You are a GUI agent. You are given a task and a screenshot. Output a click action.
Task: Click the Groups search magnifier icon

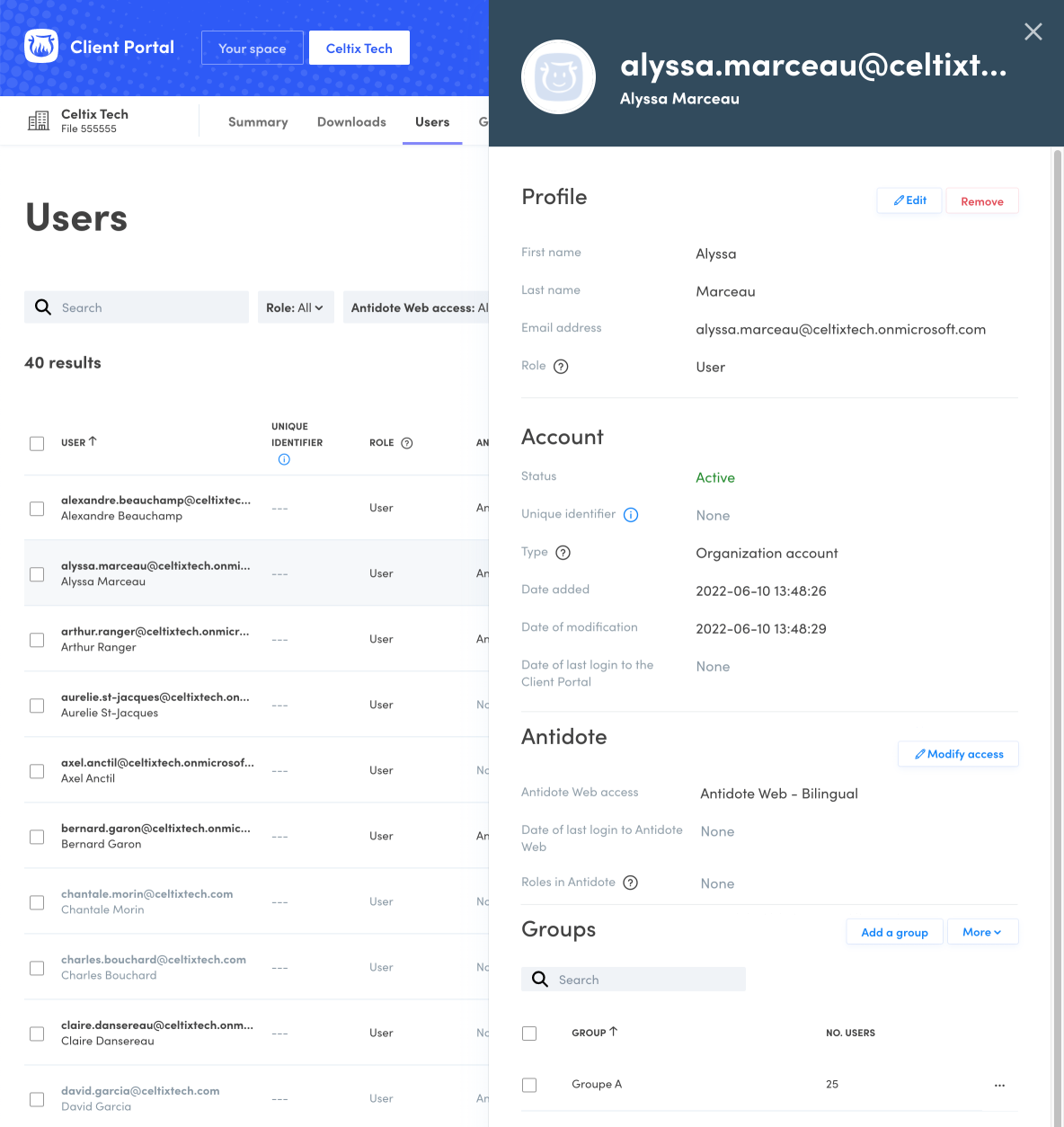(540, 979)
